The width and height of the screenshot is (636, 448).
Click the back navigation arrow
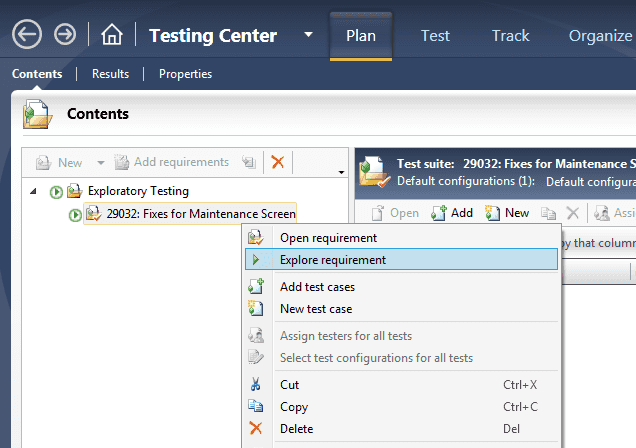coord(27,35)
